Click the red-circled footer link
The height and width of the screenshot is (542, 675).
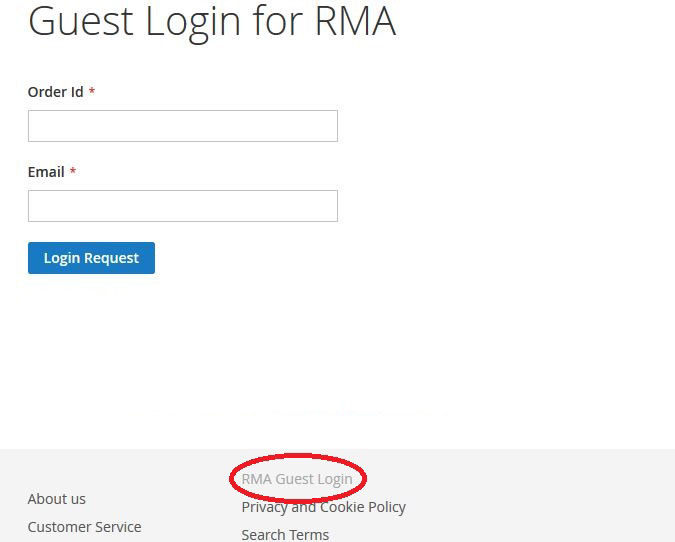[297, 479]
